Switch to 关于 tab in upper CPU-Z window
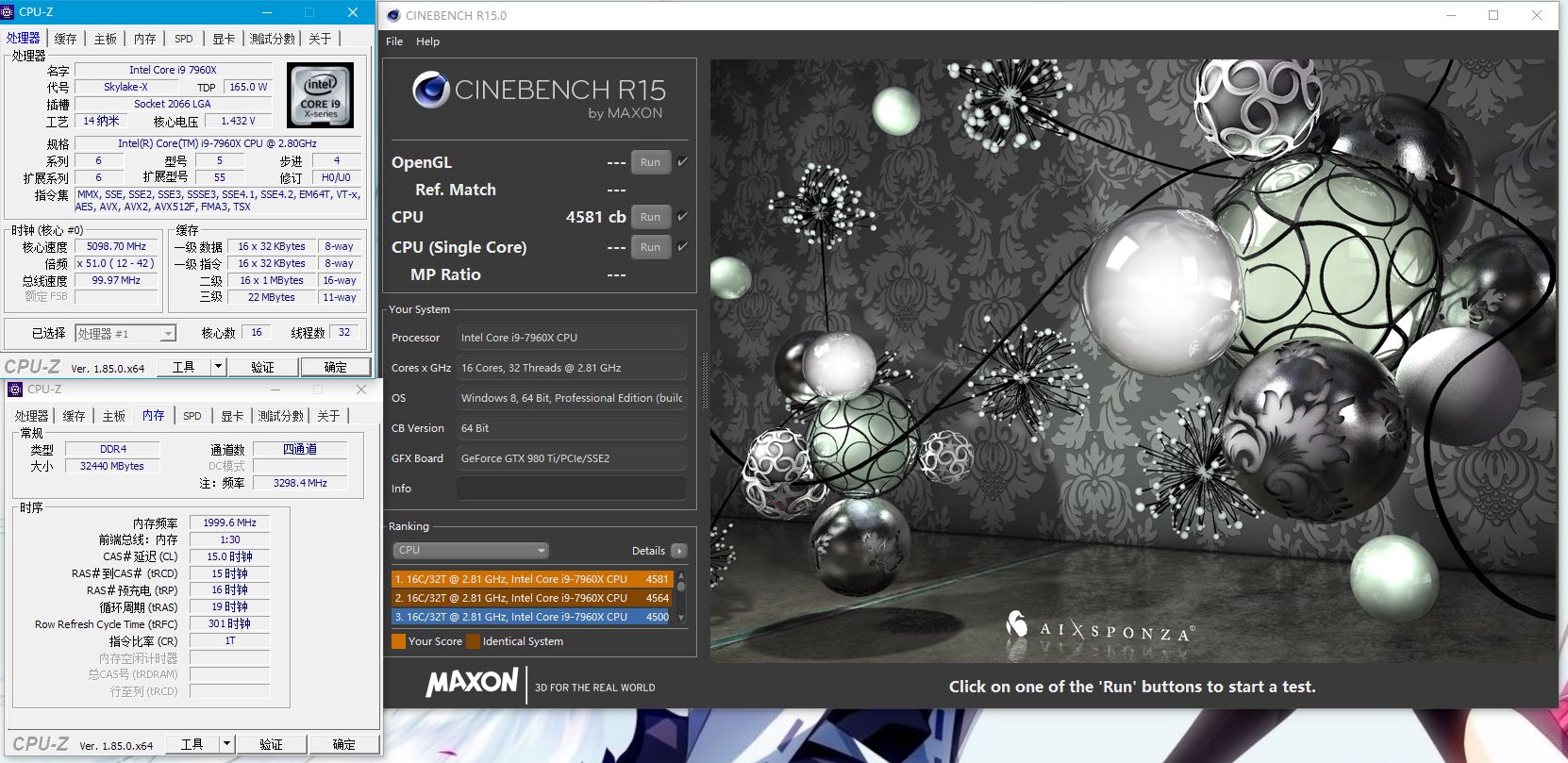Viewport: 1568px width, 763px height. pos(320,39)
